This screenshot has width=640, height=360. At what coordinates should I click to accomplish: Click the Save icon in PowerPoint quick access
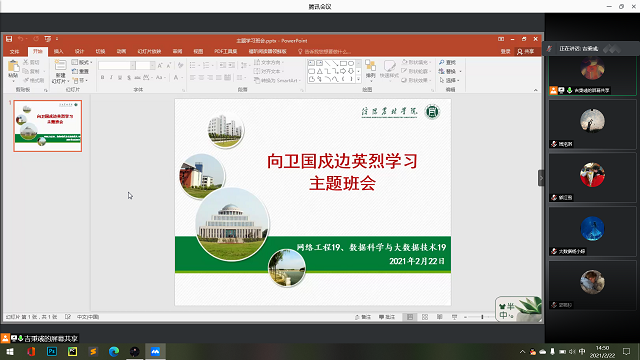(9, 39)
